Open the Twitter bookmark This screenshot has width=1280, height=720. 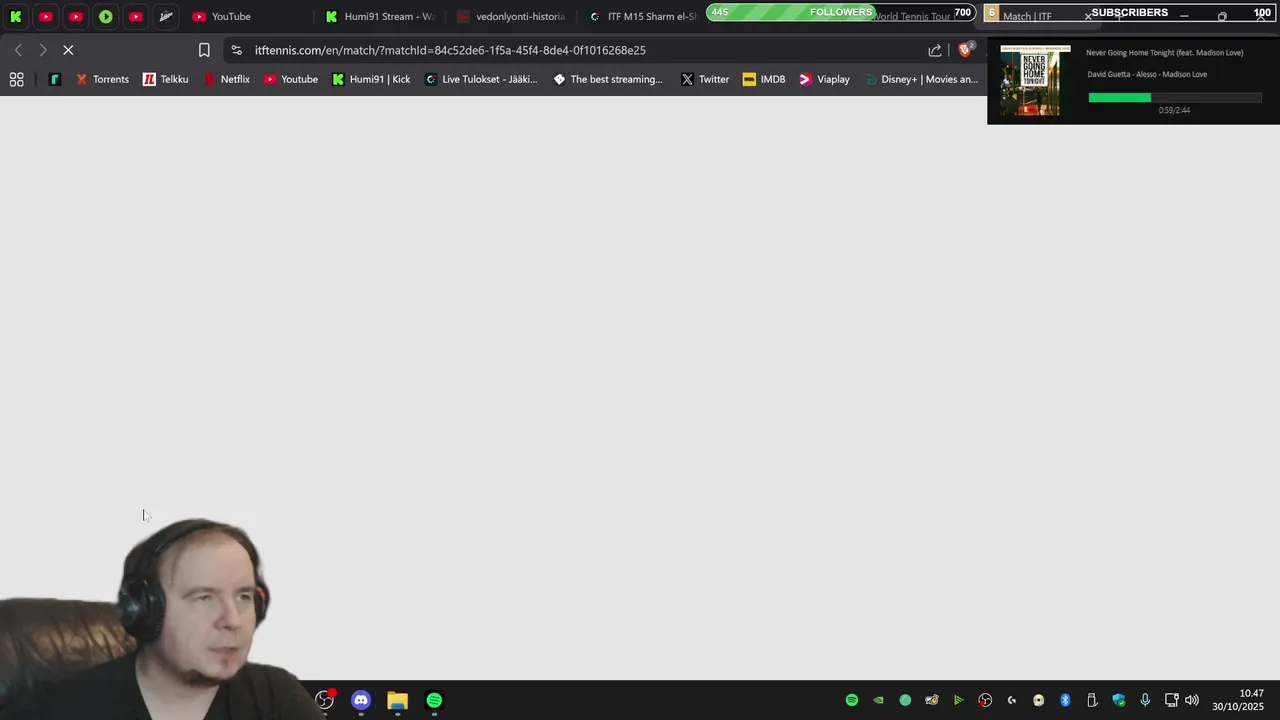coord(705,79)
